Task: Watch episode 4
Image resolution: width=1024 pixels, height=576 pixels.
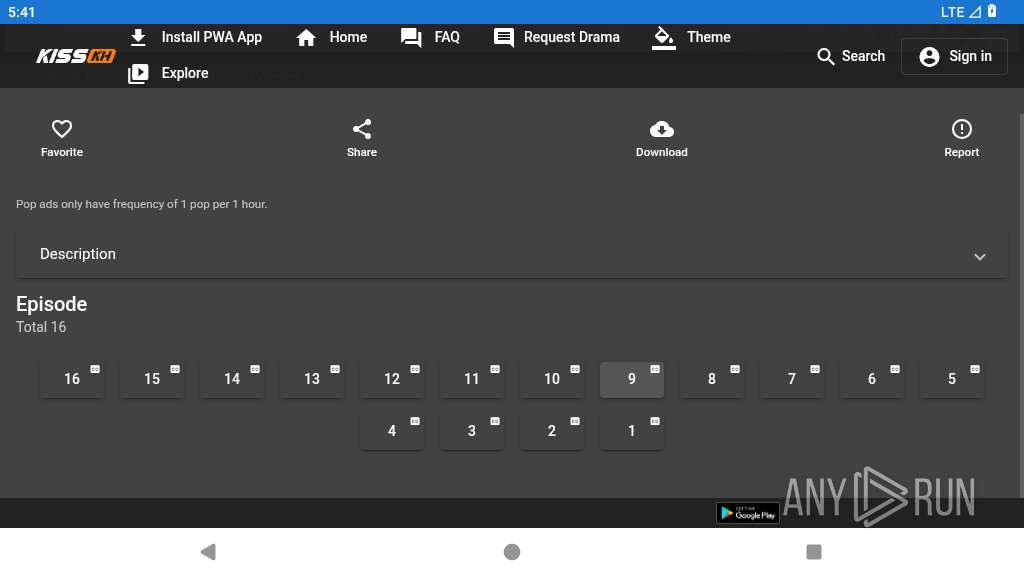Action: pyautogui.click(x=392, y=431)
